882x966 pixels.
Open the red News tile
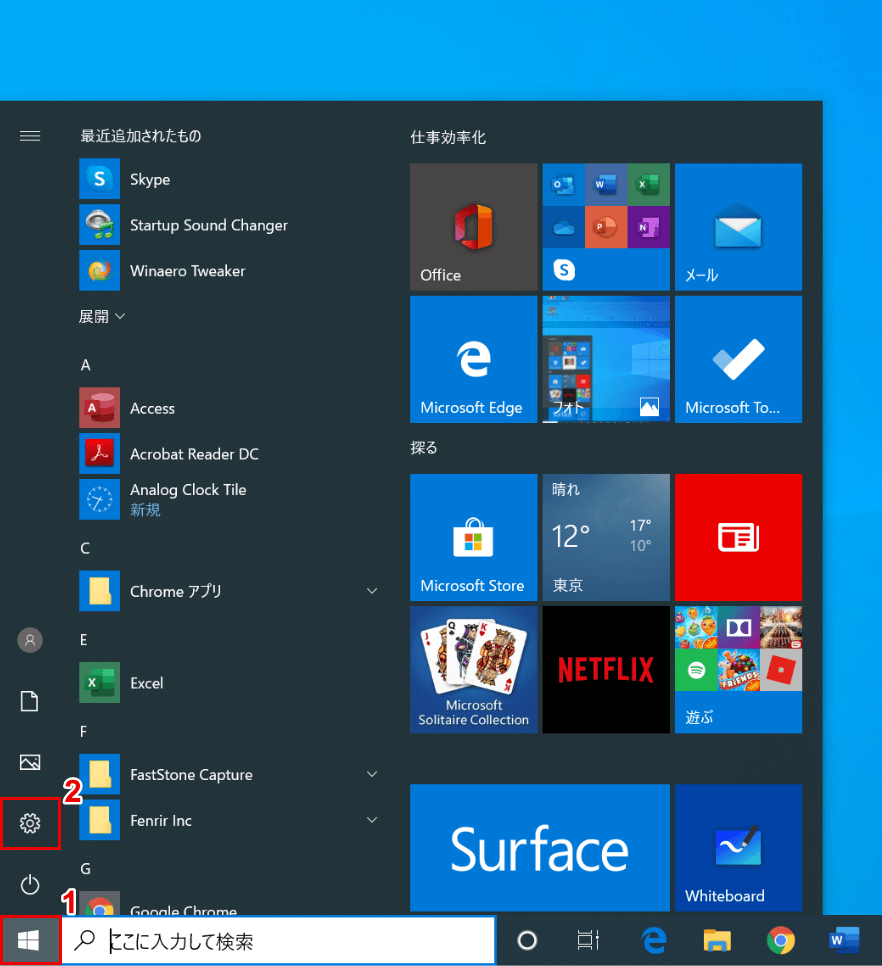pos(738,537)
